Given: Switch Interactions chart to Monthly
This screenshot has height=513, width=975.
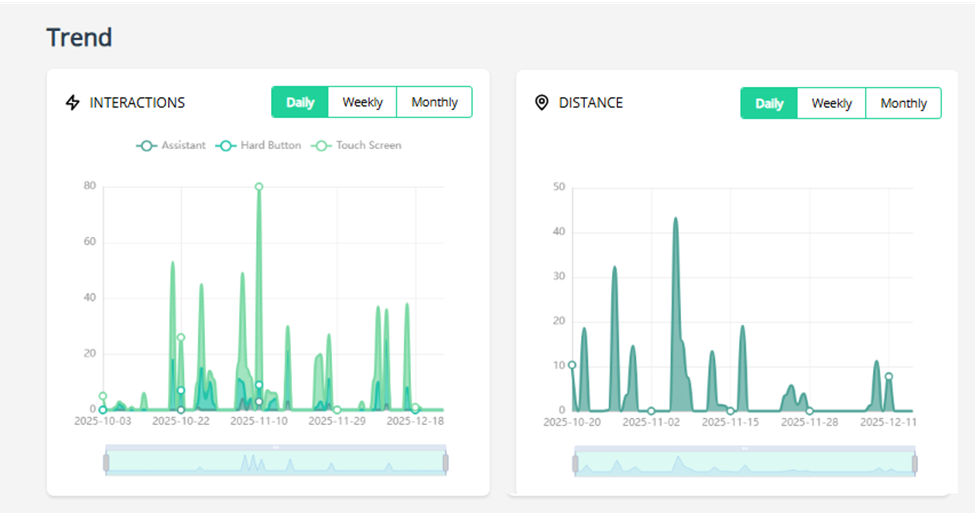Looking at the screenshot, I should [x=434, y=102].
